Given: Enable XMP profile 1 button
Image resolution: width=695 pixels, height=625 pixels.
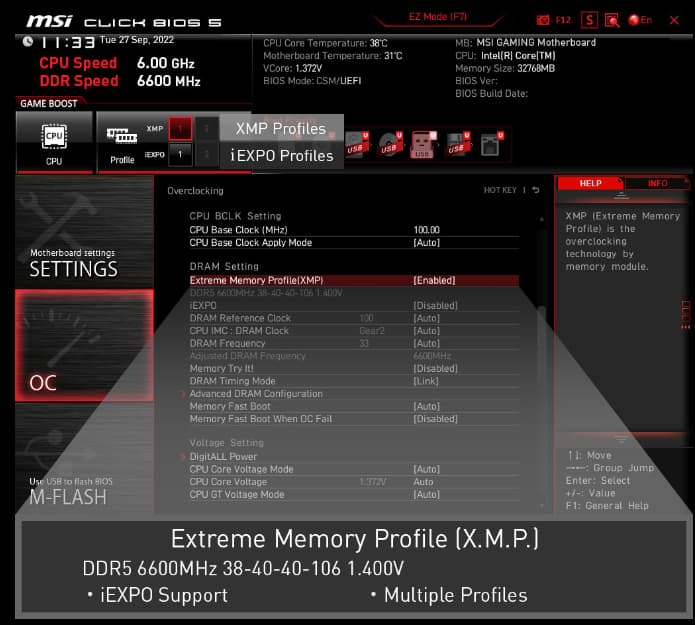Looking at the screenshot, I should tap(179, 128).
